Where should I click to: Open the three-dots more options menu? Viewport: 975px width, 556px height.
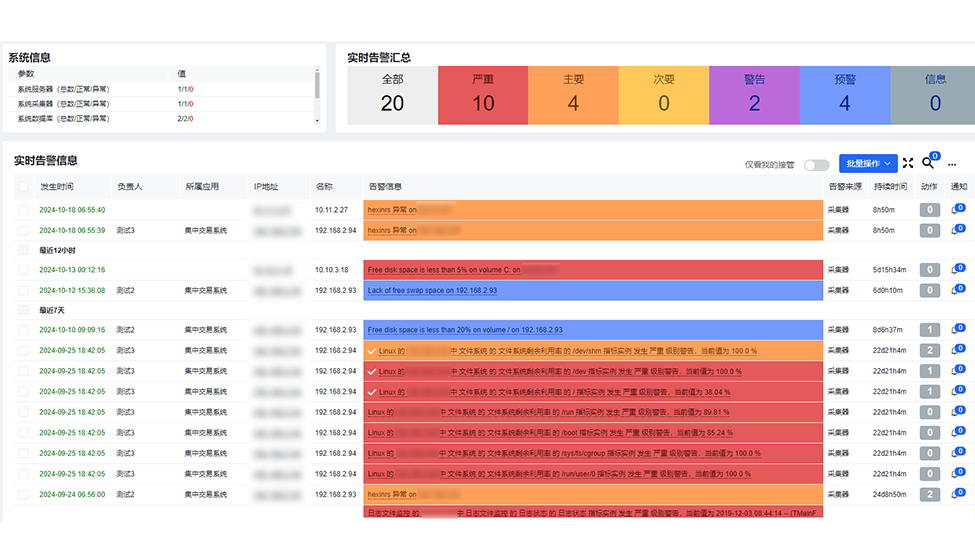(x=952, y=164)
